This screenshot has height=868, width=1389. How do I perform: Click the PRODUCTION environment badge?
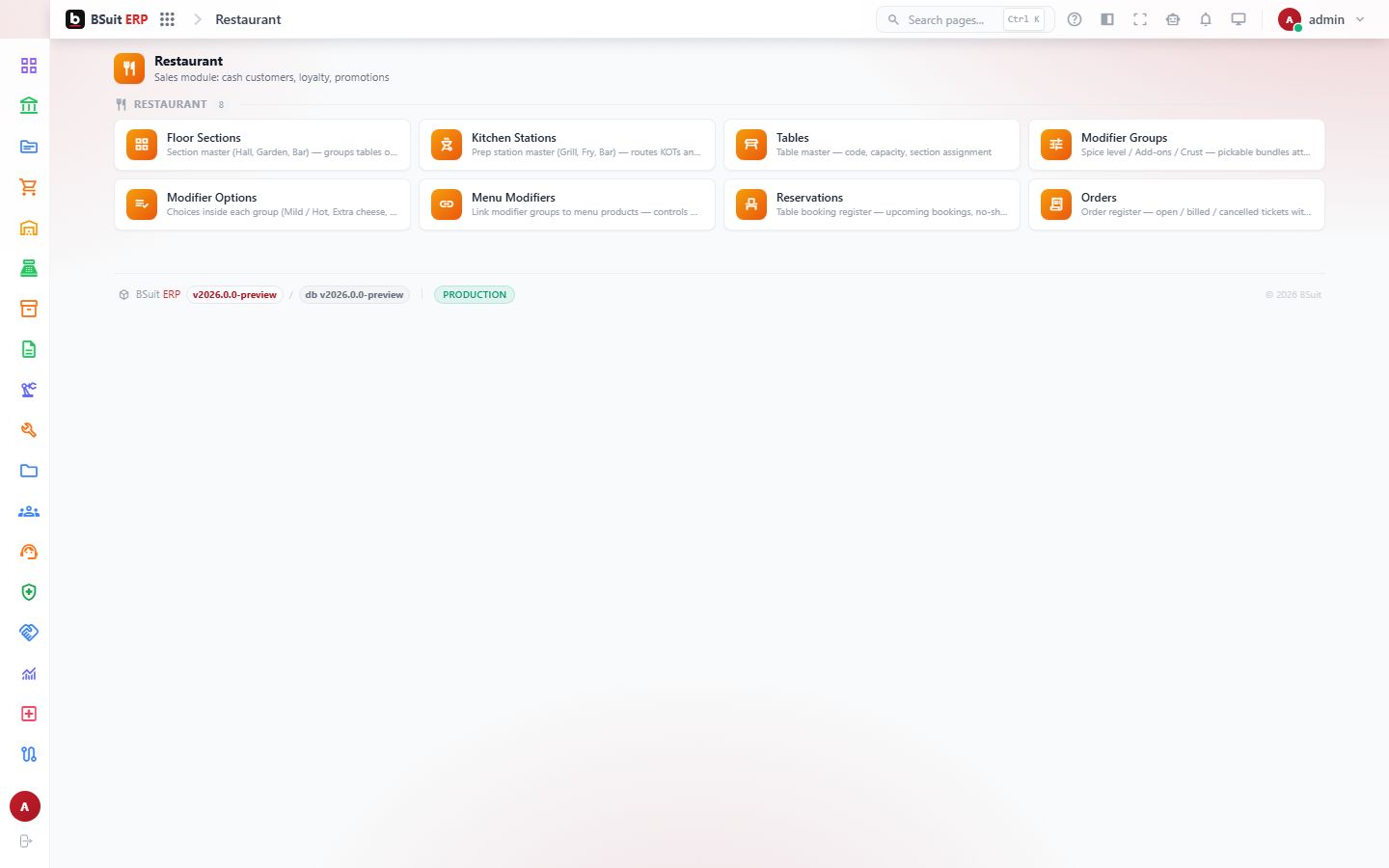click(475, 295)
